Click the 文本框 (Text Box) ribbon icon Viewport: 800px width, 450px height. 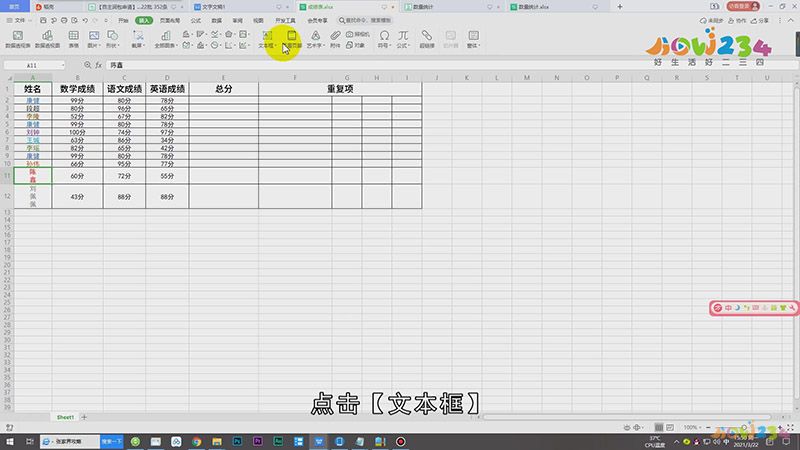point(267,39)
